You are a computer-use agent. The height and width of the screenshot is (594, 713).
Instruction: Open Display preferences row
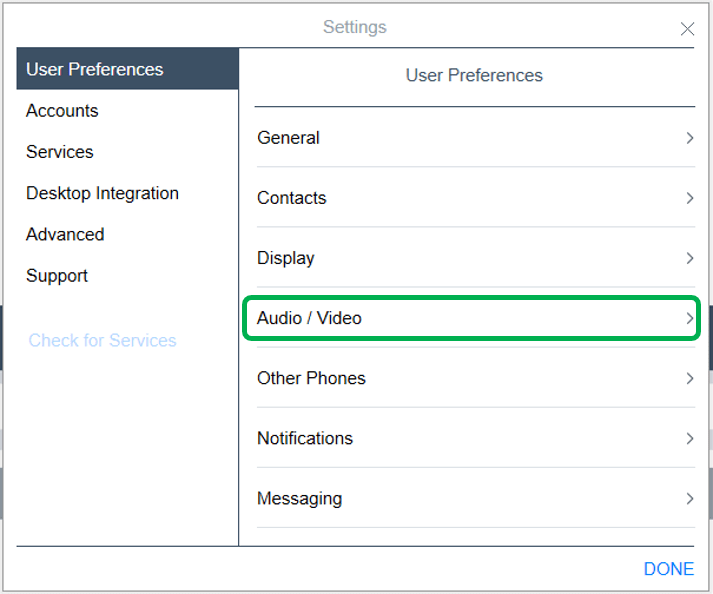point(286,258)
